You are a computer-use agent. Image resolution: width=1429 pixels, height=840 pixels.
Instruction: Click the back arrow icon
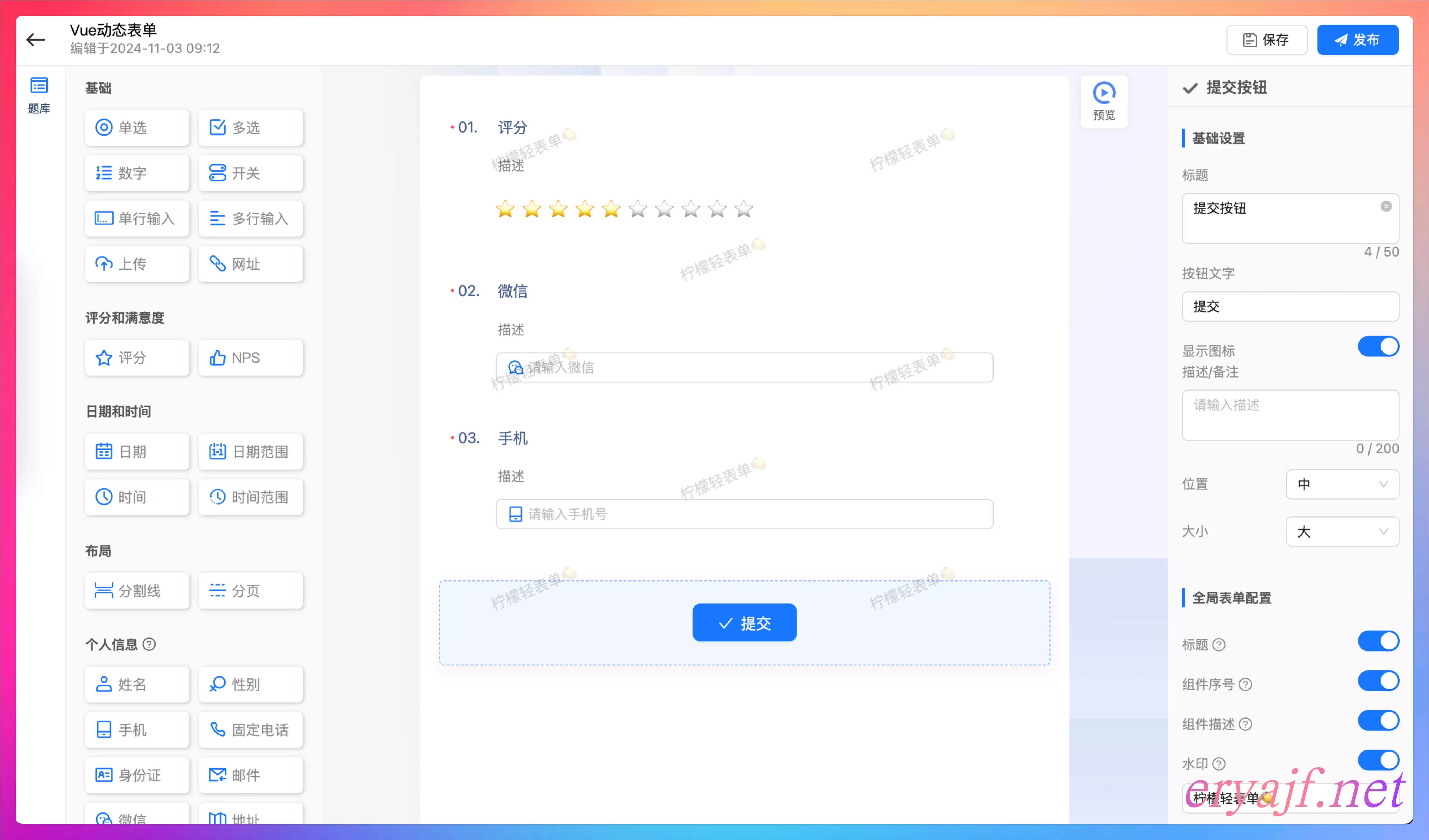point(36,40)
